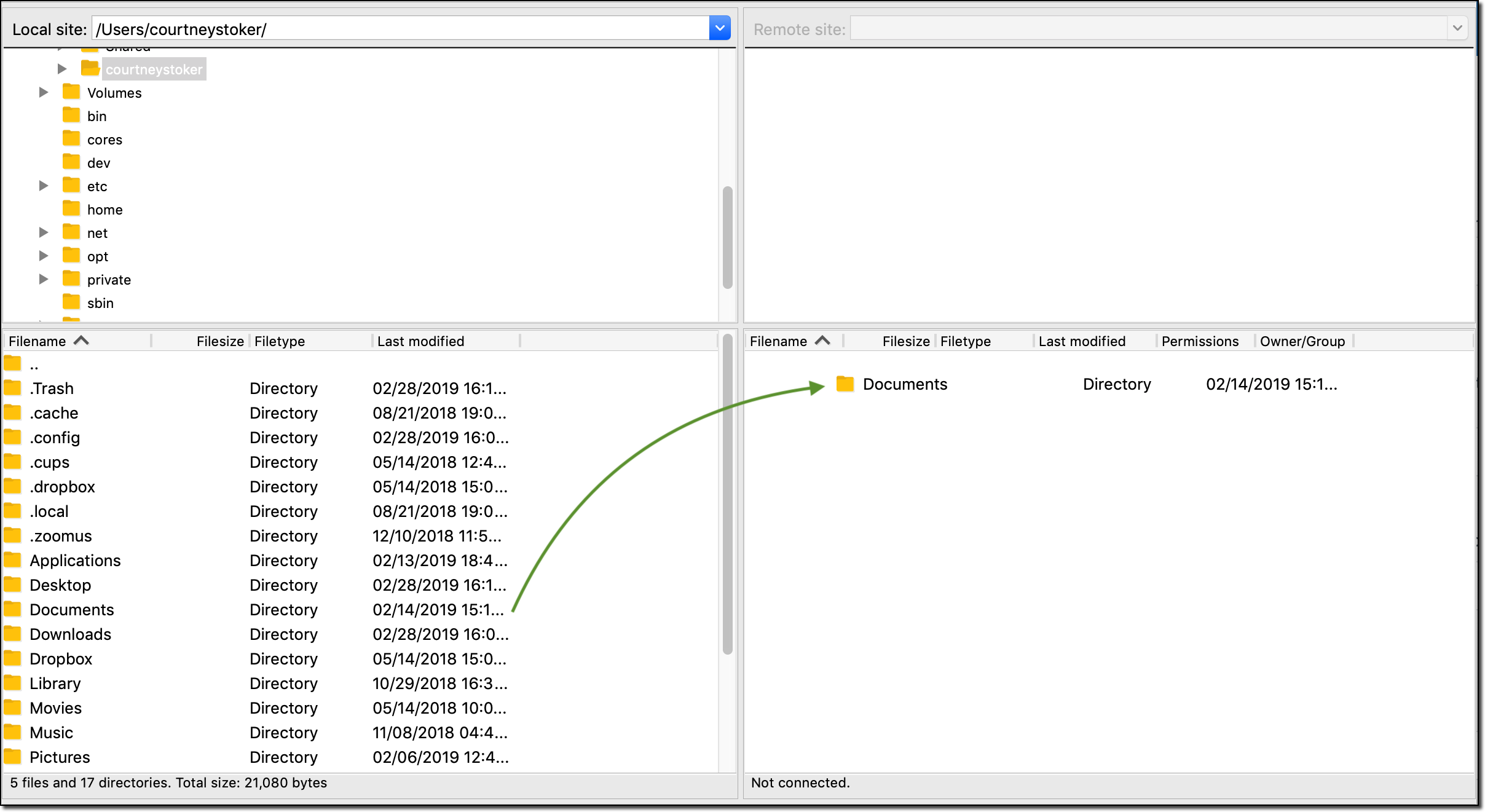1485x812 pixels.
Task: Select the remote Documents folder icon
Action: [845, 384]
